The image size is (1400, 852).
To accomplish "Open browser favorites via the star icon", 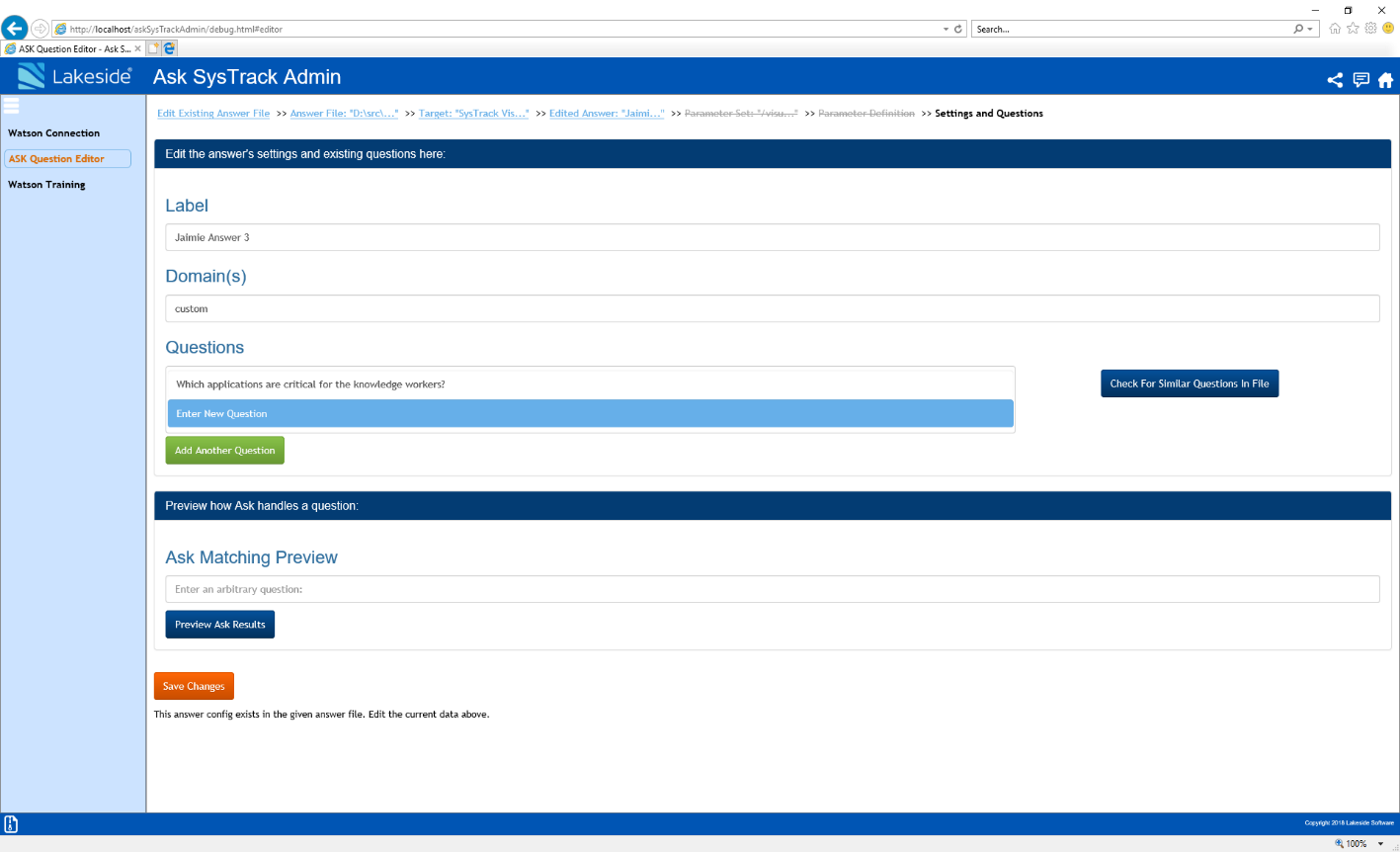I will (x=1353, y=28).
